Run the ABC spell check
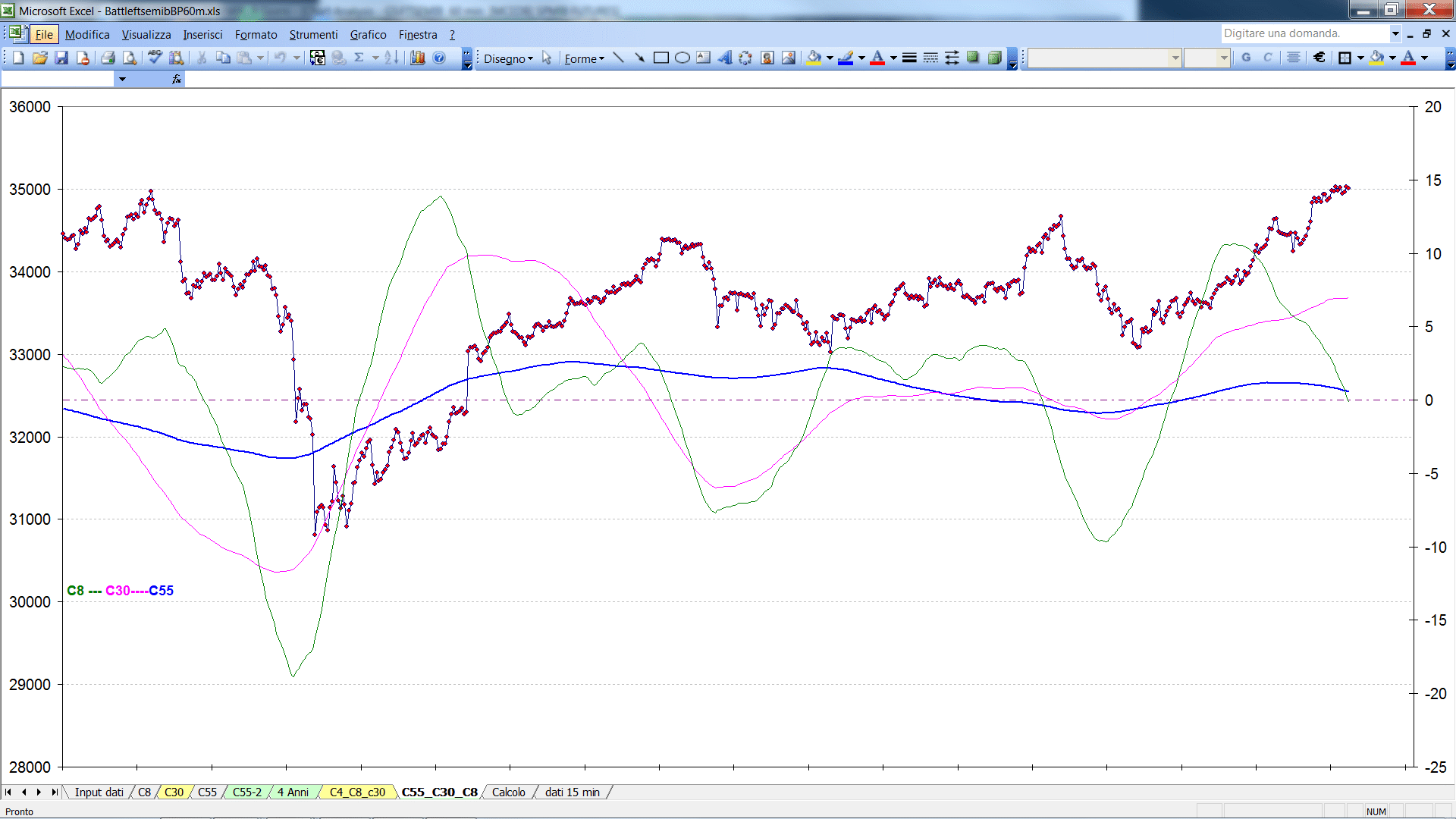1456x819 pixels. click(x=155, y=58)
